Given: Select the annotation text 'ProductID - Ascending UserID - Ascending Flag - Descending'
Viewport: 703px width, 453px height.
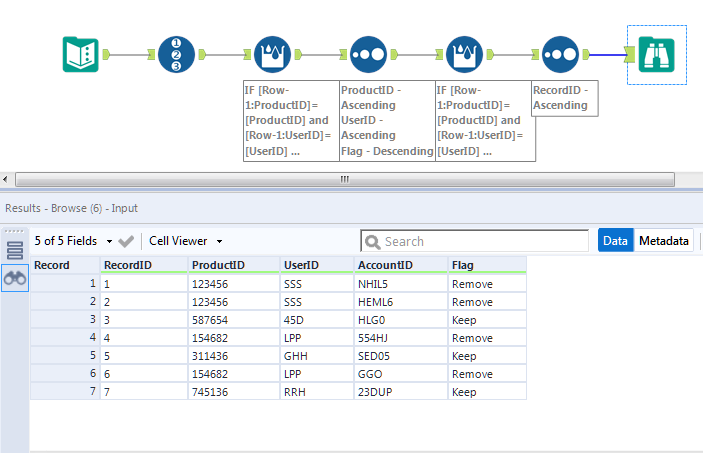Looking at the screenshot, I should (387, 121).
